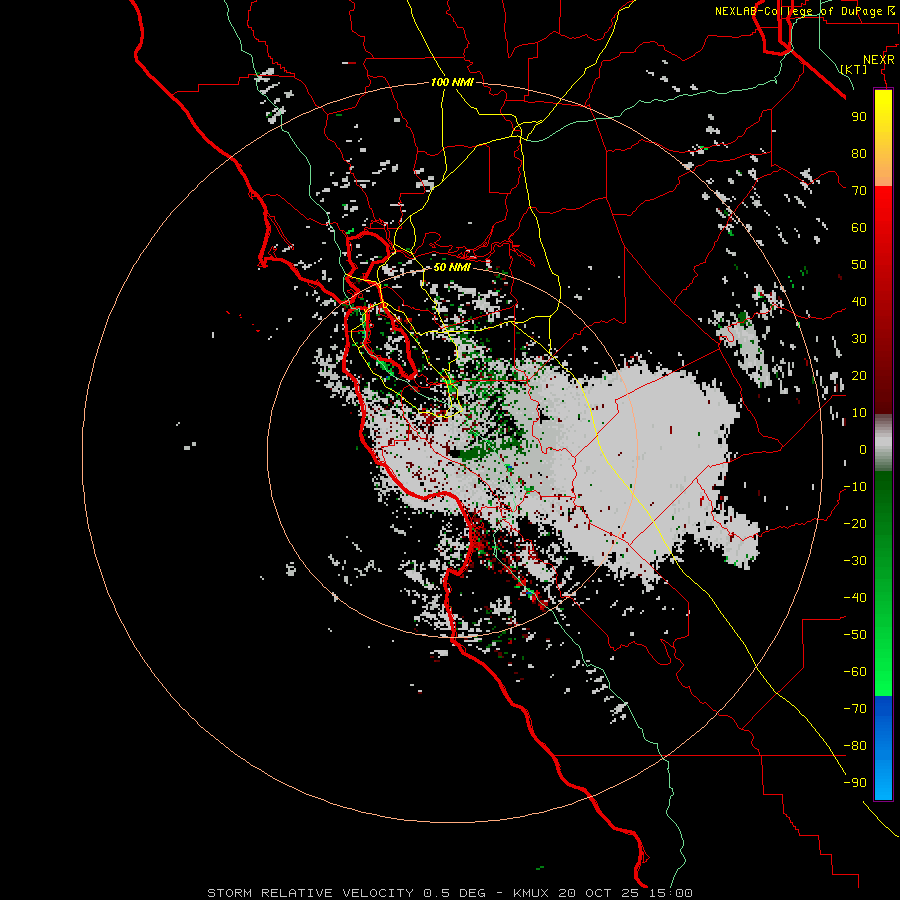Click the -30 value on the velocity scale

[855, 561]
